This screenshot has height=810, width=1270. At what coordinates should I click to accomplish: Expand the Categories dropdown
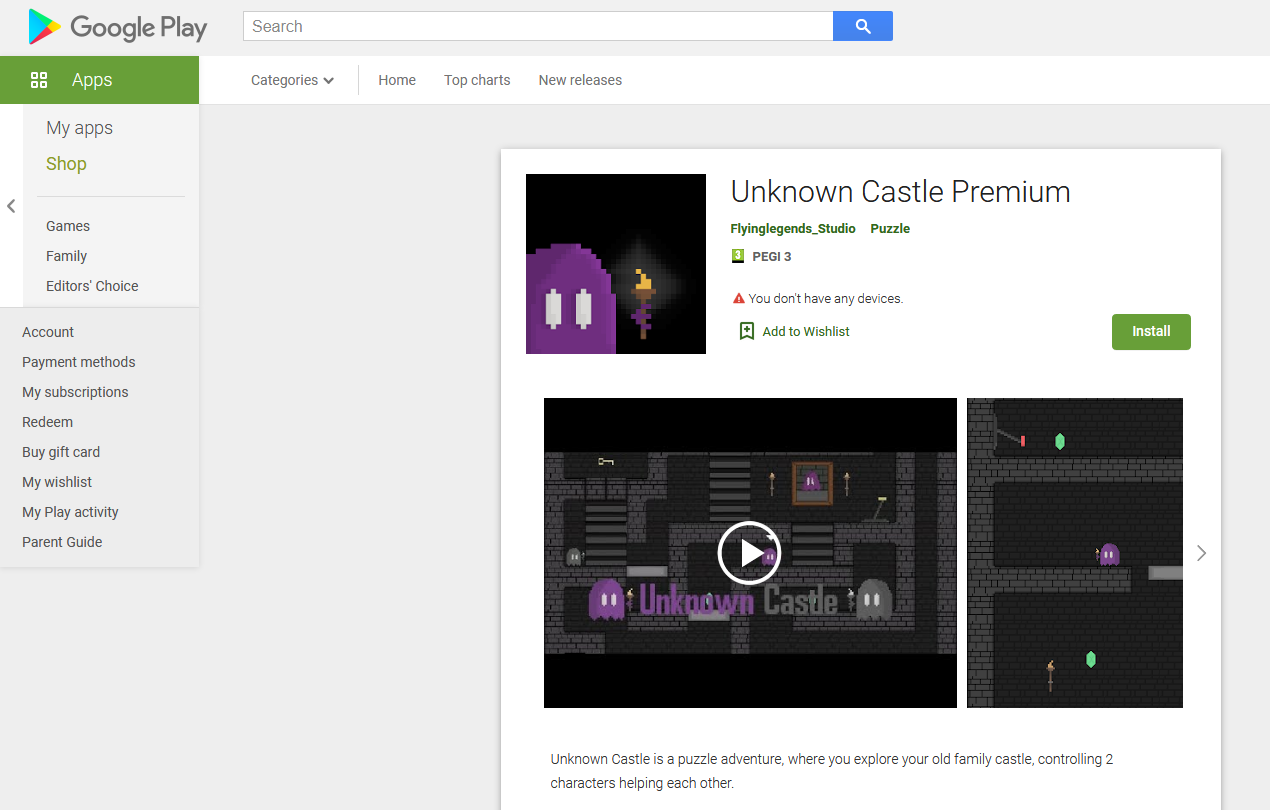coord(292,80)
